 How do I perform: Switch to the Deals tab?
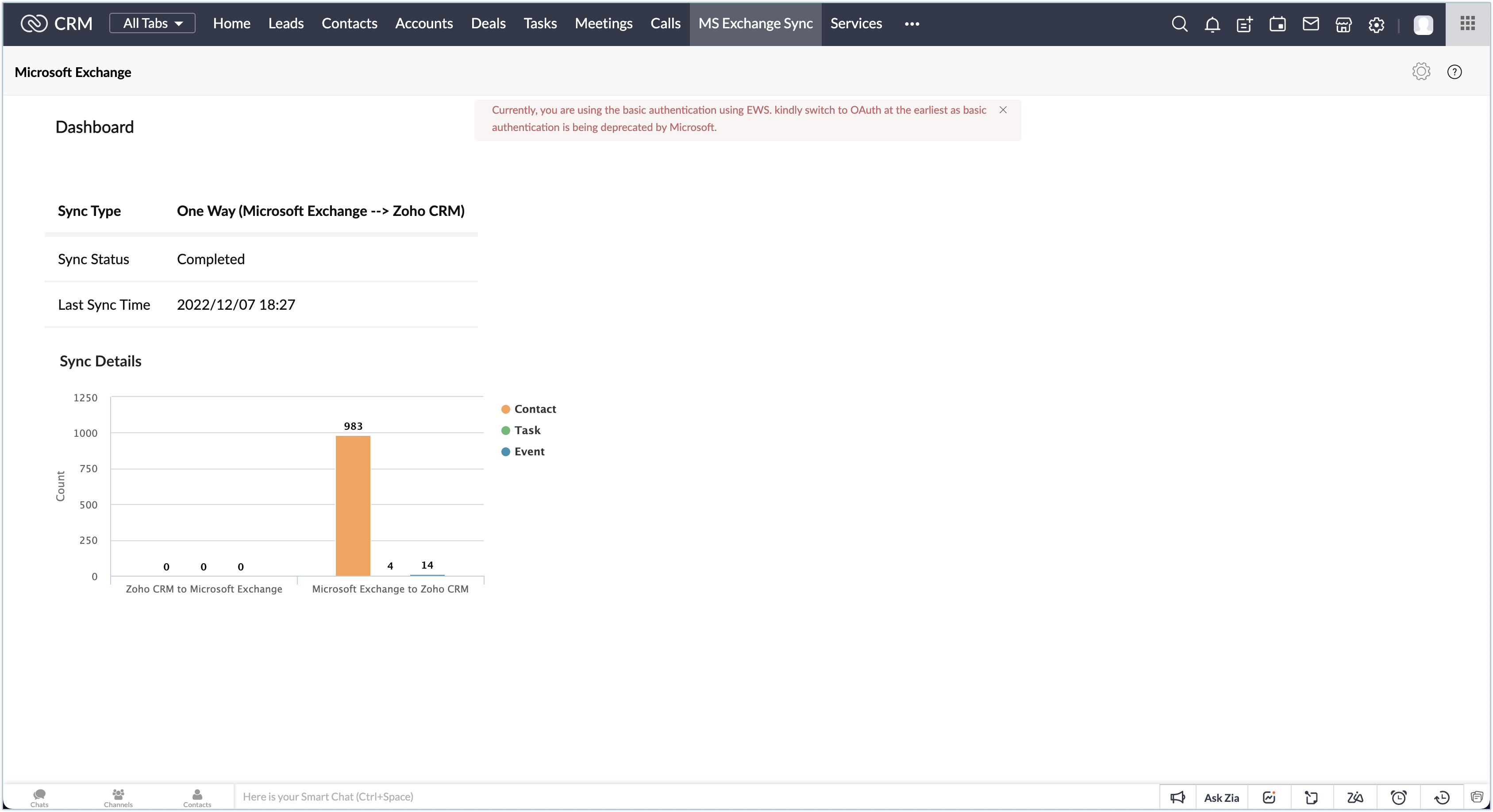point(488,24)
